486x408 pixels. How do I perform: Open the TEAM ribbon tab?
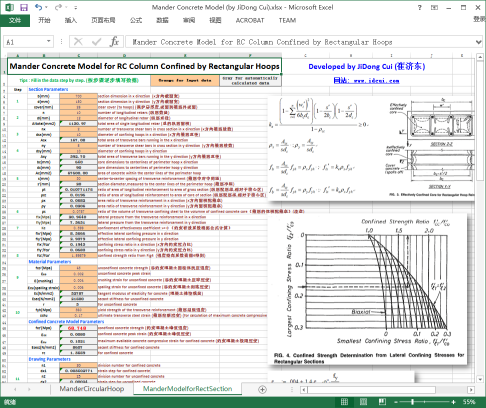click(287, 20)
